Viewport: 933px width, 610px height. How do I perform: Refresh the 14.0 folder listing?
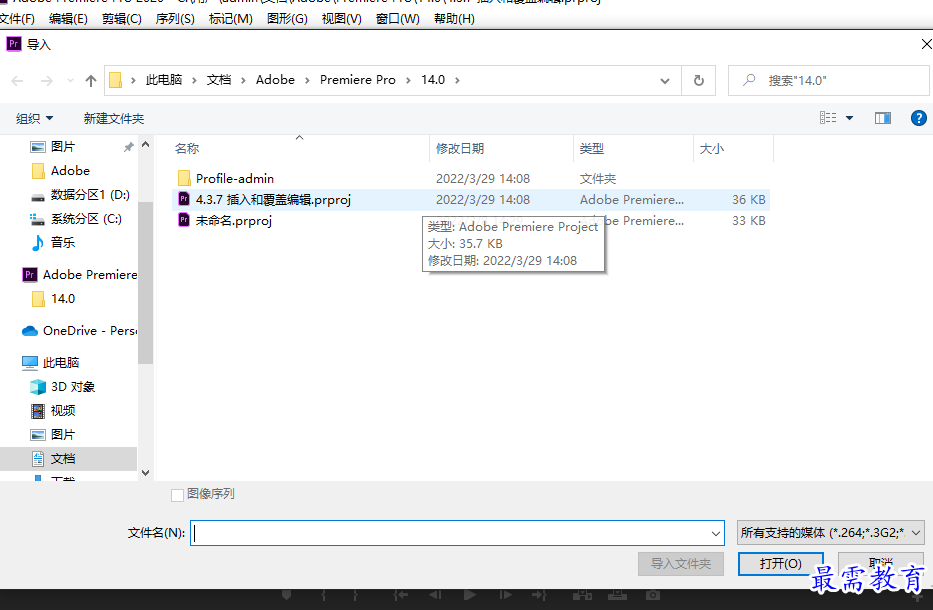[699, 80]
